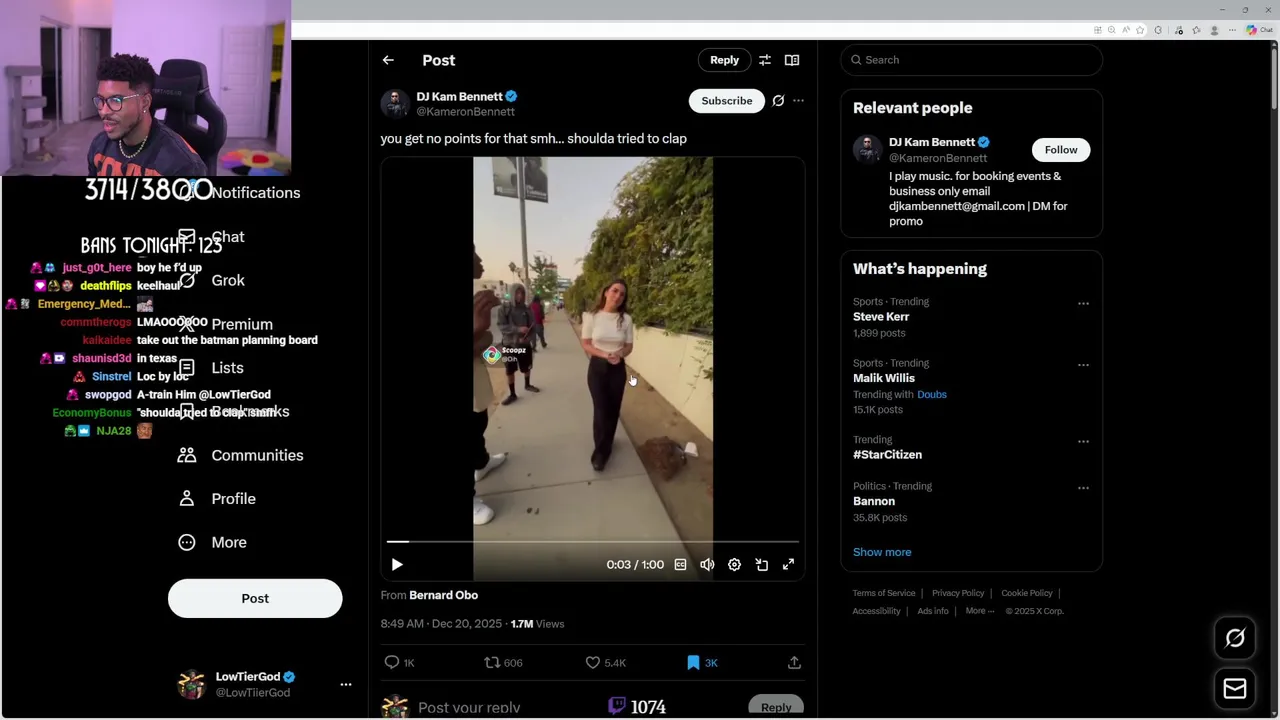Play the video

[x=397, y=564]
